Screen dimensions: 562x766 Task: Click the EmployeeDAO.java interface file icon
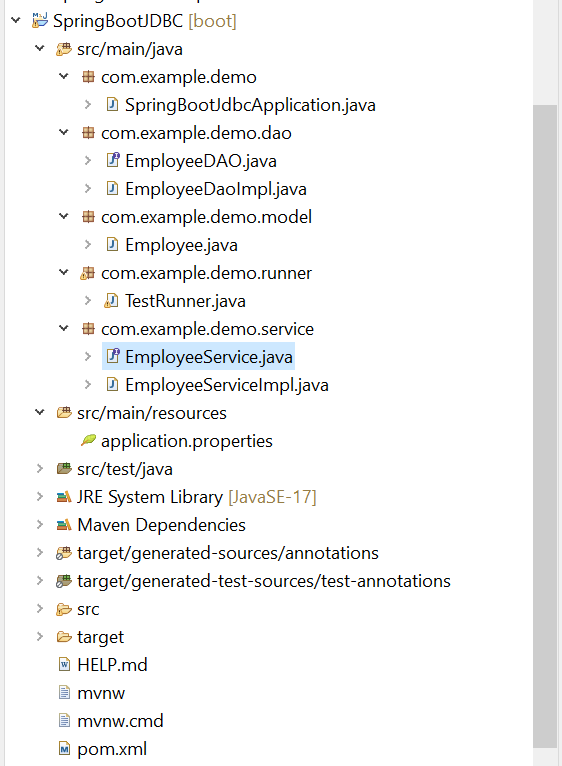point(113,160)
